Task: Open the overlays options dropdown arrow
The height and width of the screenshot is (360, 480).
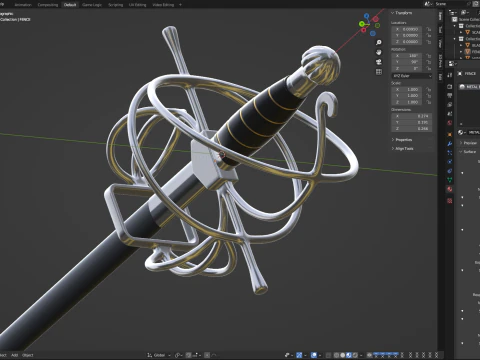Action: tap(320, 355)
